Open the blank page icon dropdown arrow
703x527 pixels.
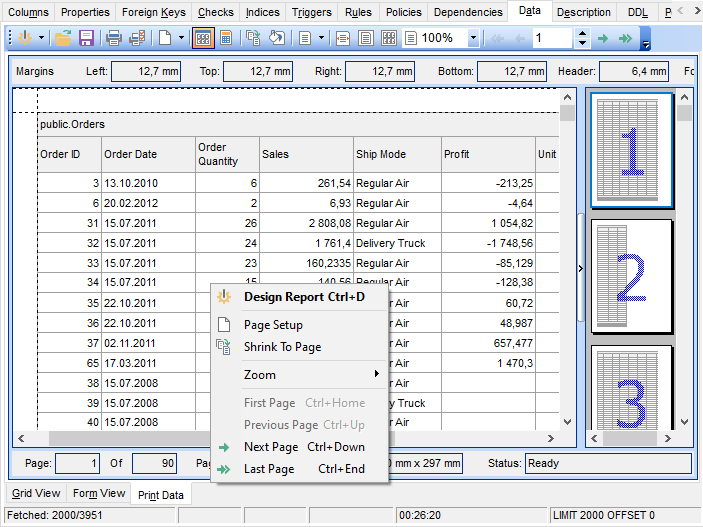(x=181, y=38)
